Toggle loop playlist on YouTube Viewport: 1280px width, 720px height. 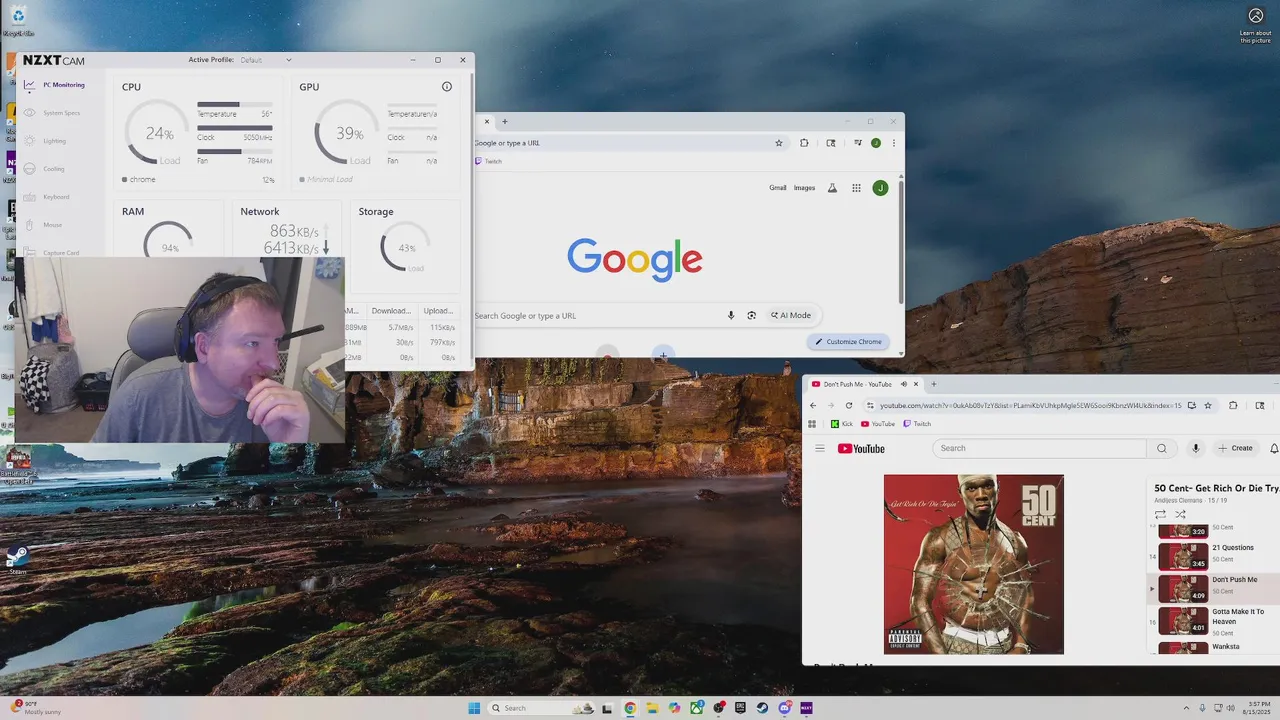(1160, 514)
